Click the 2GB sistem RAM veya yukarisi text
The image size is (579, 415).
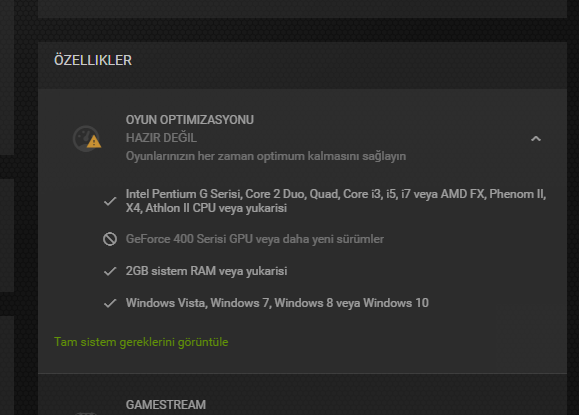(x=206, y=271)
